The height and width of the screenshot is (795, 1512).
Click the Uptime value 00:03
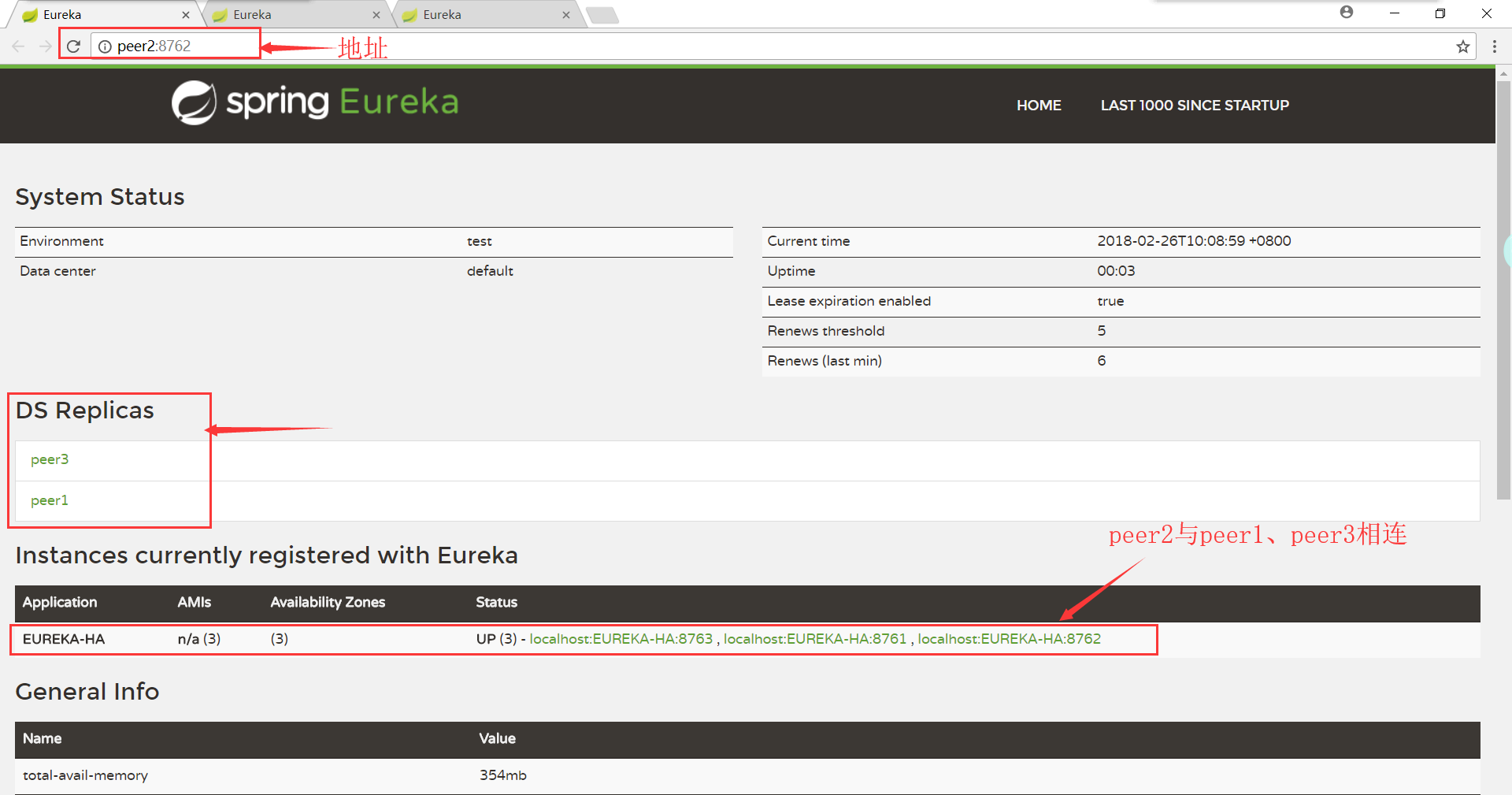1116,271
